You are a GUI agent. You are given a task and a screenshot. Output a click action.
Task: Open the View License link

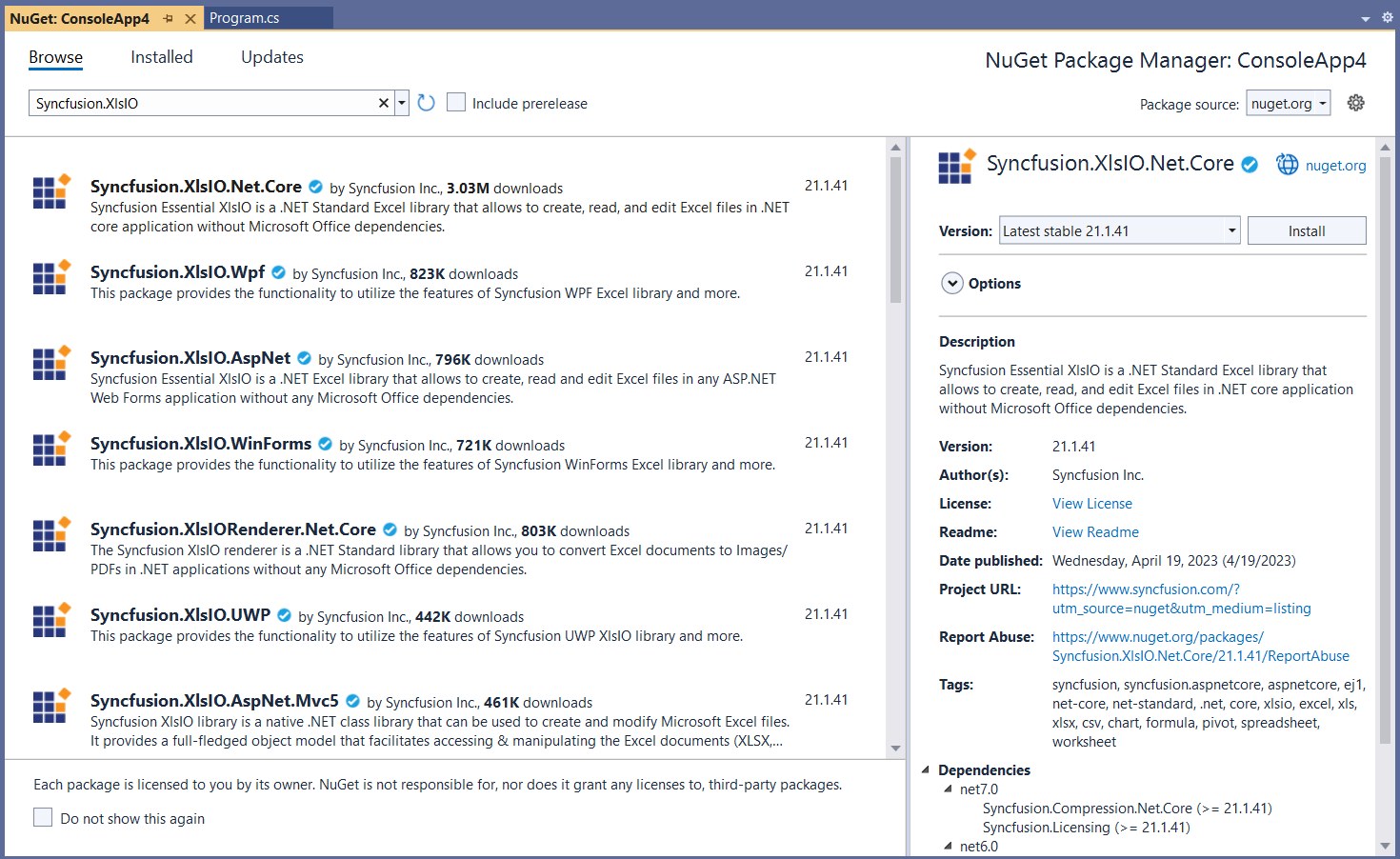(x=1091, y=504)
